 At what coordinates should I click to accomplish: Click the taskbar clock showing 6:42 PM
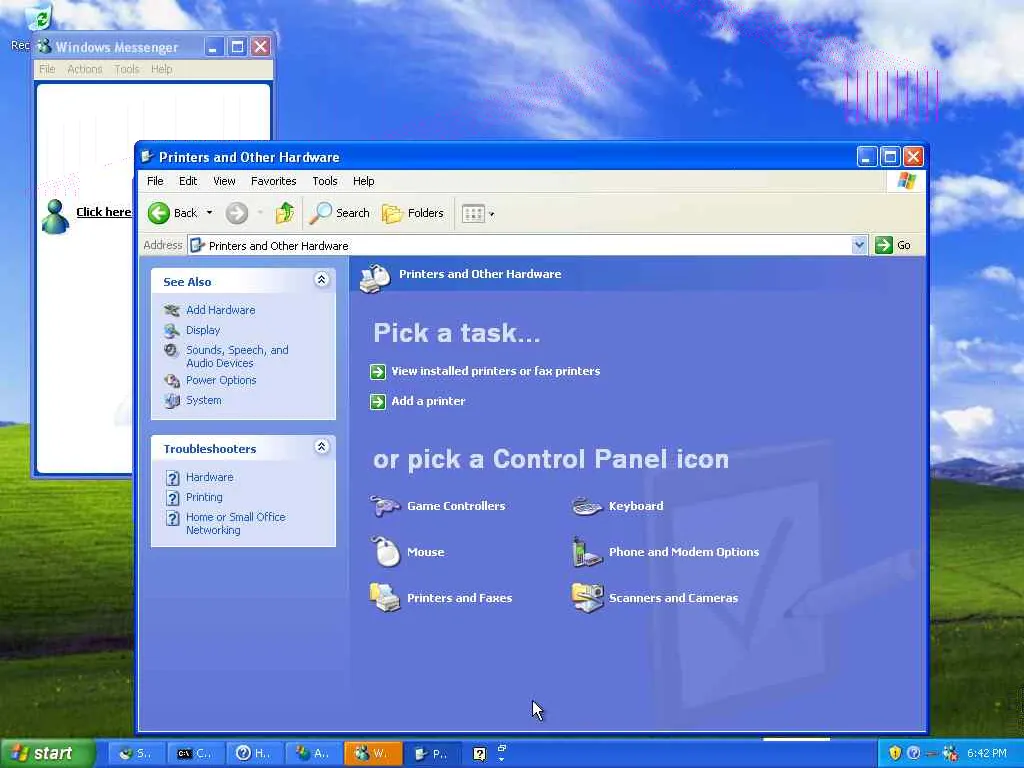tap(987, 753)
